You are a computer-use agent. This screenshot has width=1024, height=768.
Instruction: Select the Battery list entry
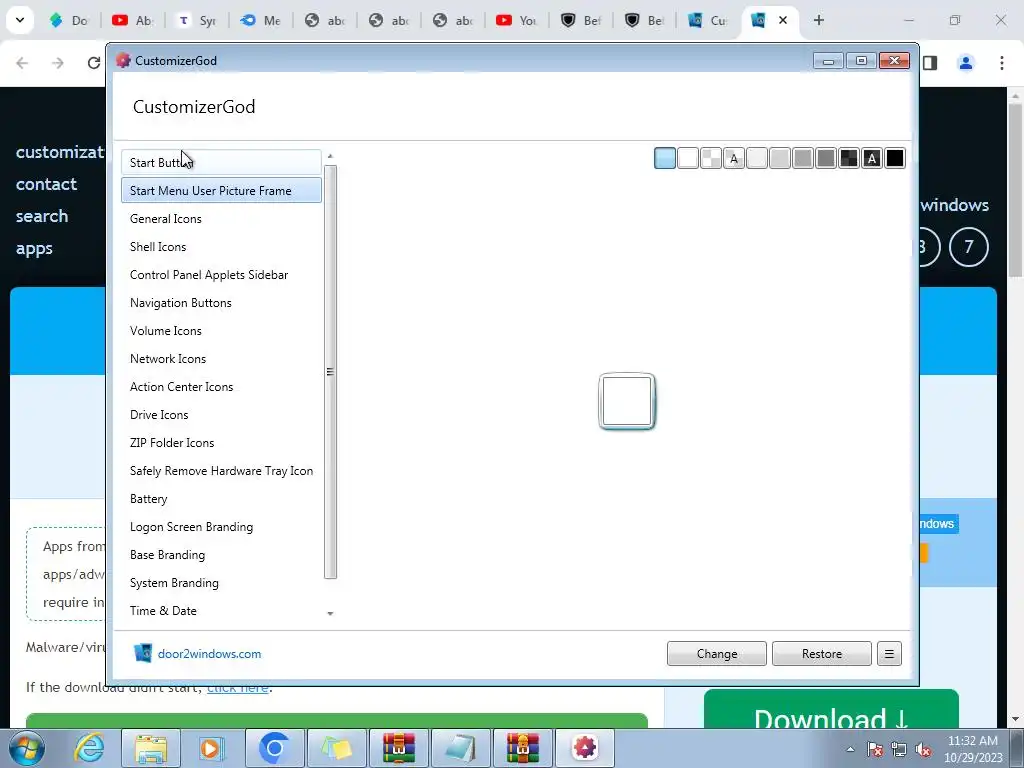point(221,500)
